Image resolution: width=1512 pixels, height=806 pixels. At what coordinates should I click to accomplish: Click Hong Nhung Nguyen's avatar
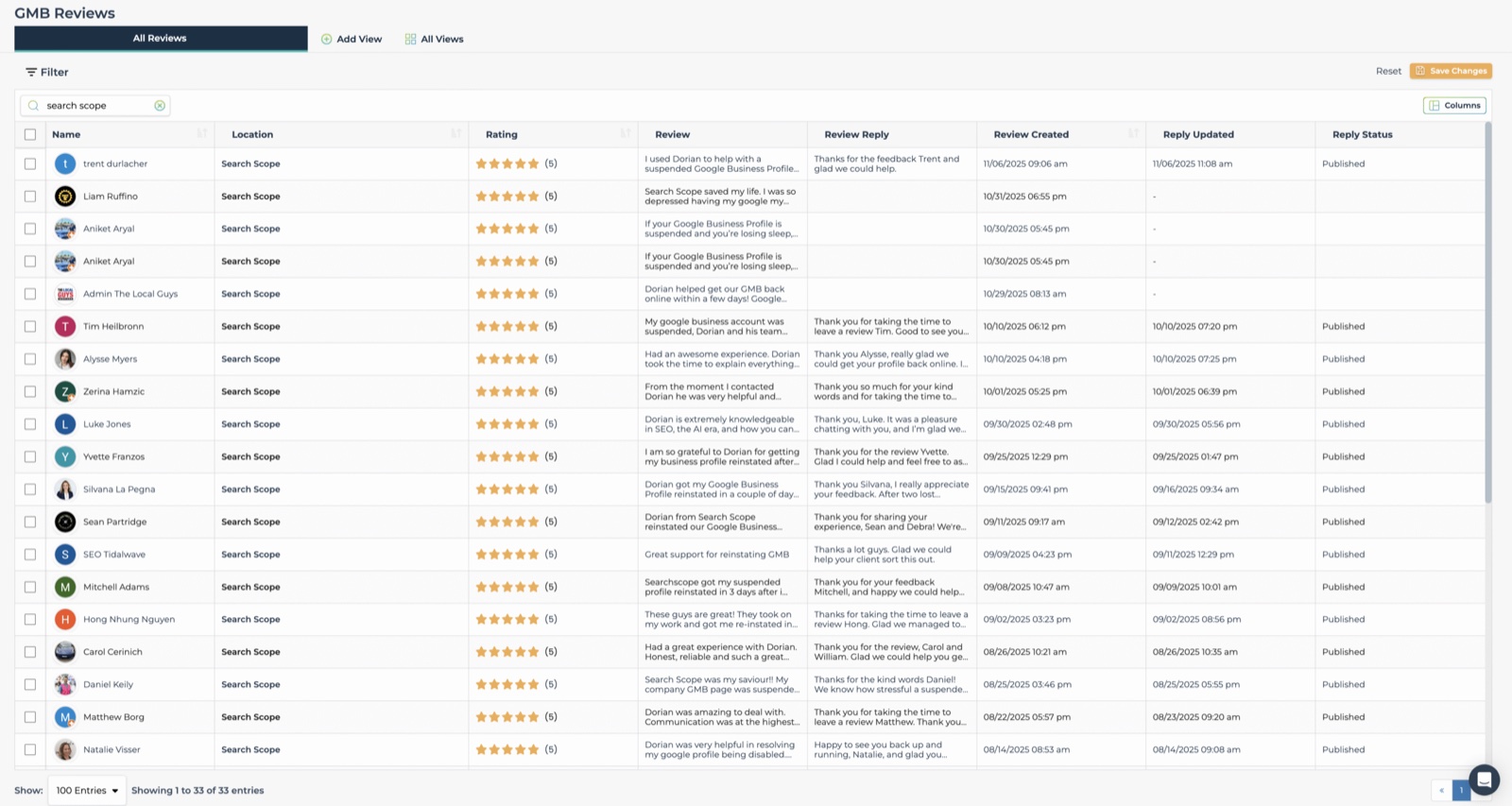point(65,620)
